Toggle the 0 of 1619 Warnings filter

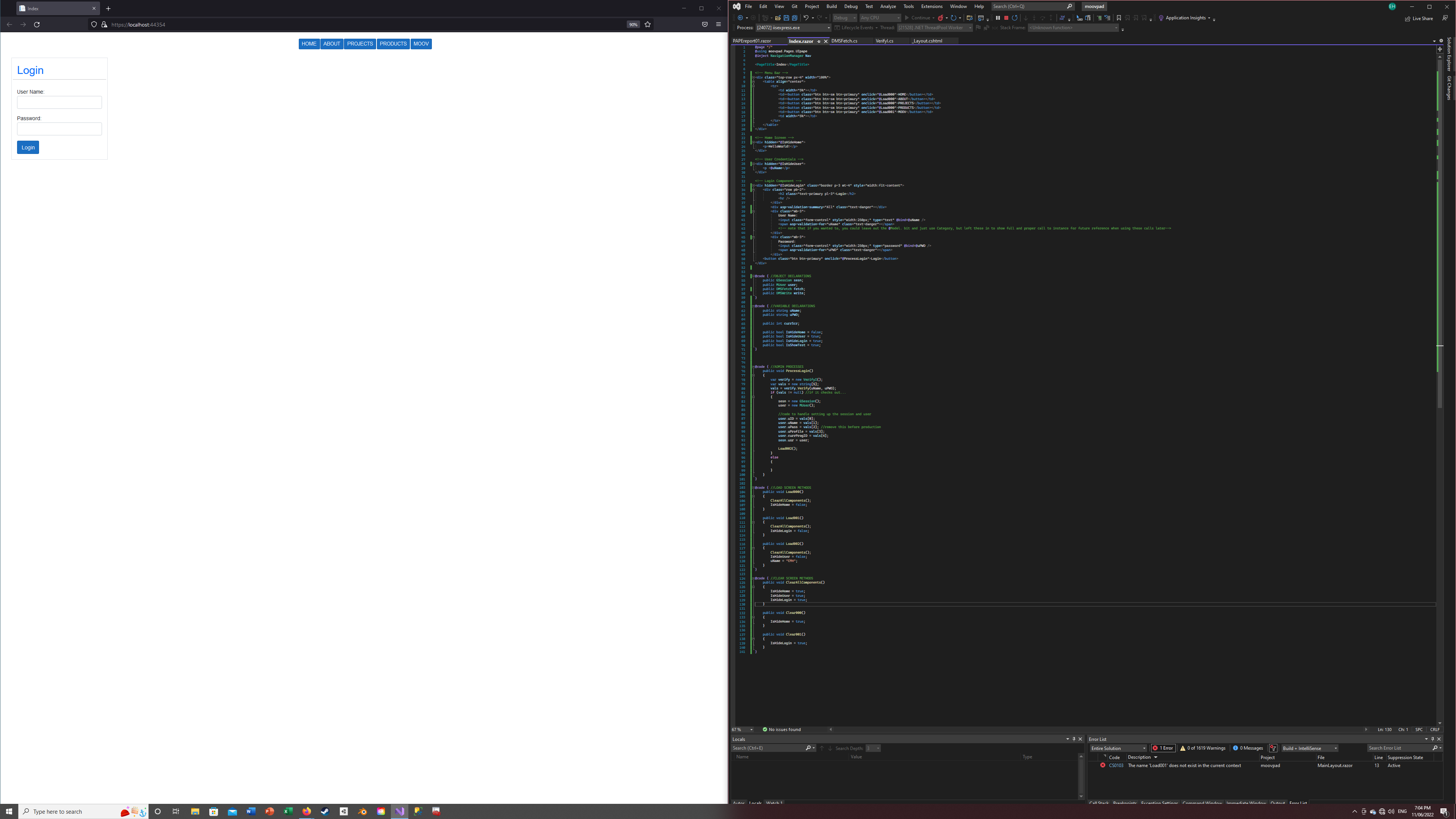(x=1202, y=748)
